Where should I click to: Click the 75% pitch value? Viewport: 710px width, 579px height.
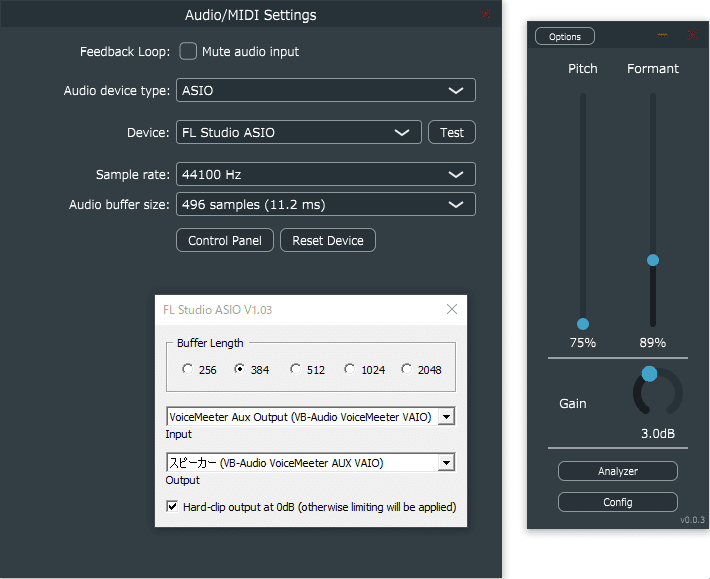point(583,343)
